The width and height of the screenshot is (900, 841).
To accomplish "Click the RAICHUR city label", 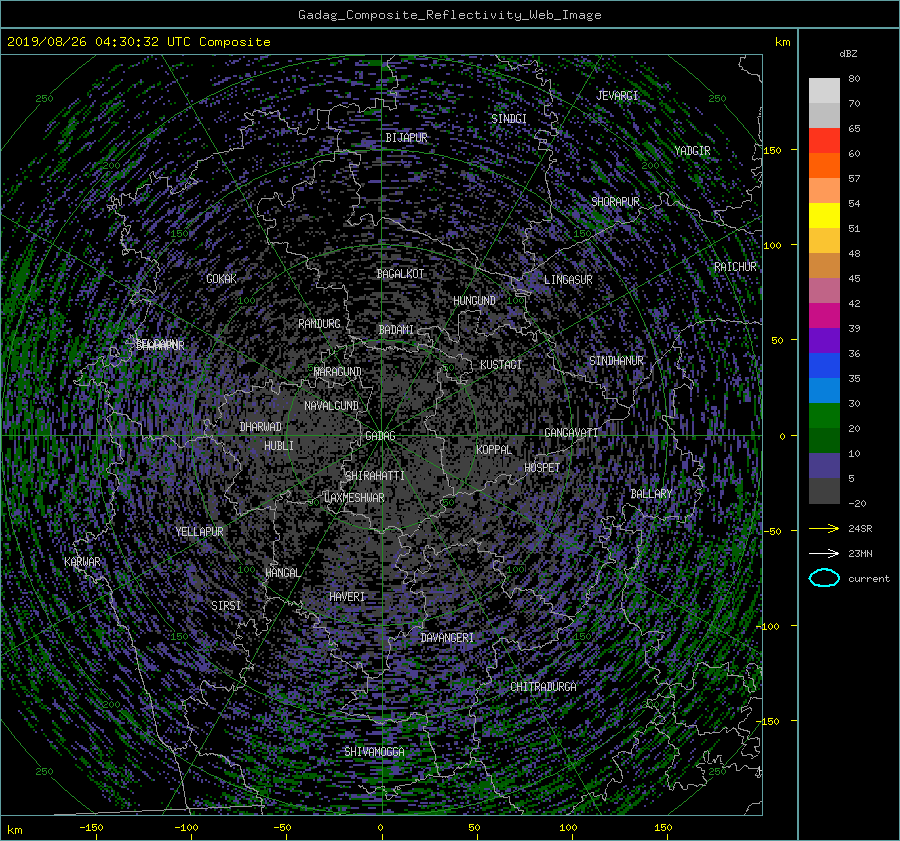I will [x=735, y=267].
